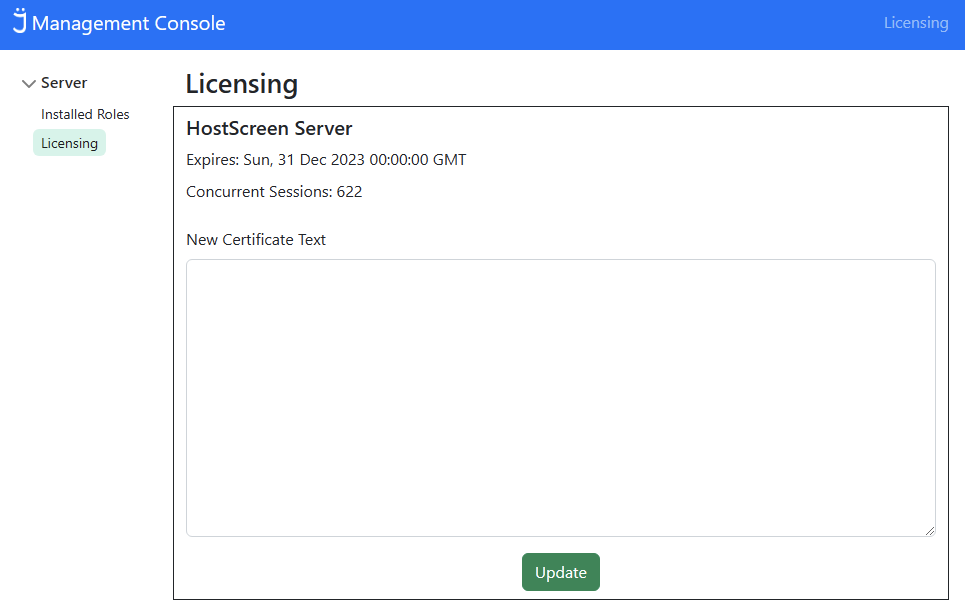The image size is (965, 615).
Task: Activate the highlighted Licensing sidebar entry
Action: pos(68,142)
